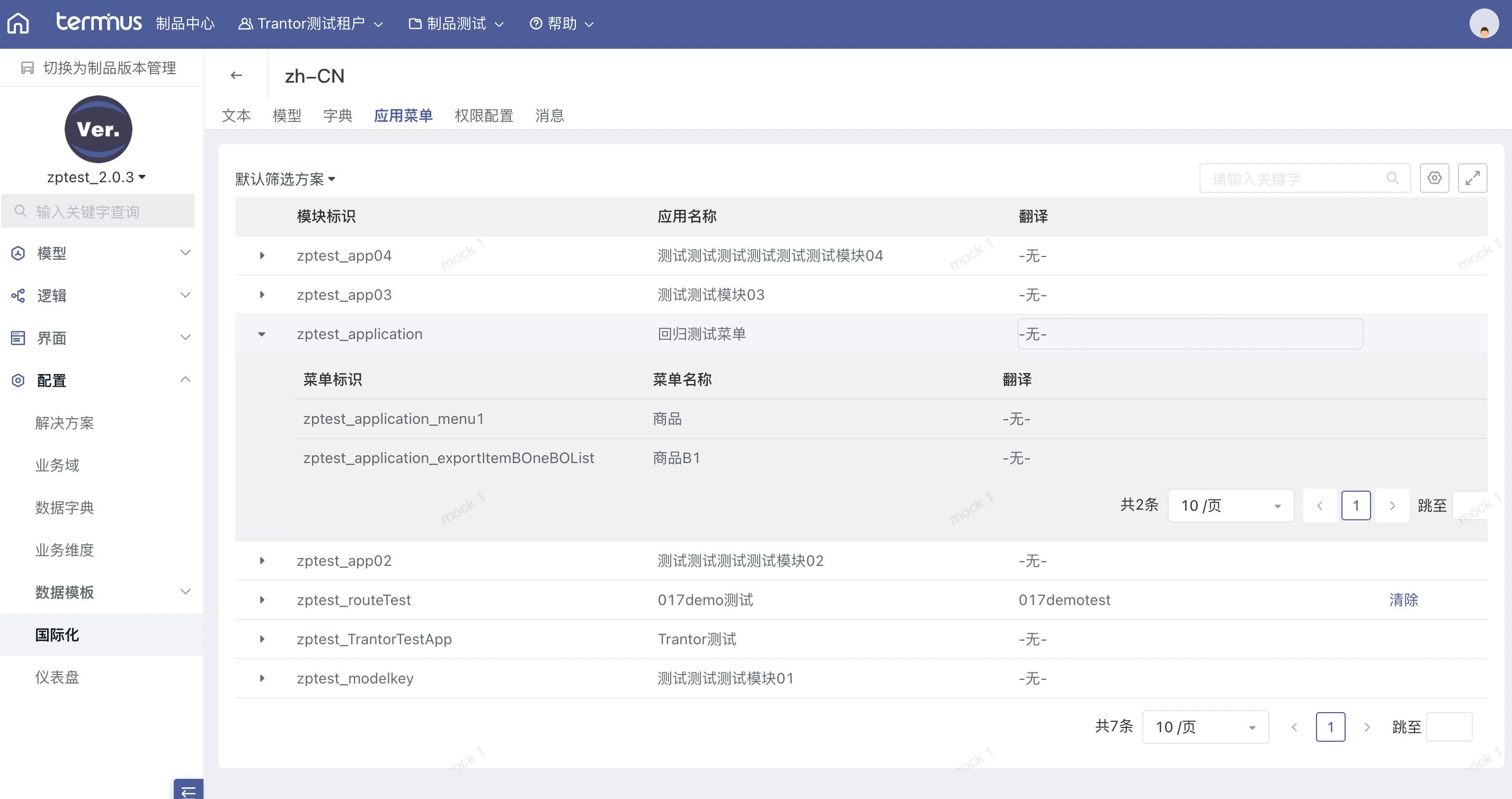Edit translation field for zptest_application
Viewport: 1512px width, 799px height.
1190,334
